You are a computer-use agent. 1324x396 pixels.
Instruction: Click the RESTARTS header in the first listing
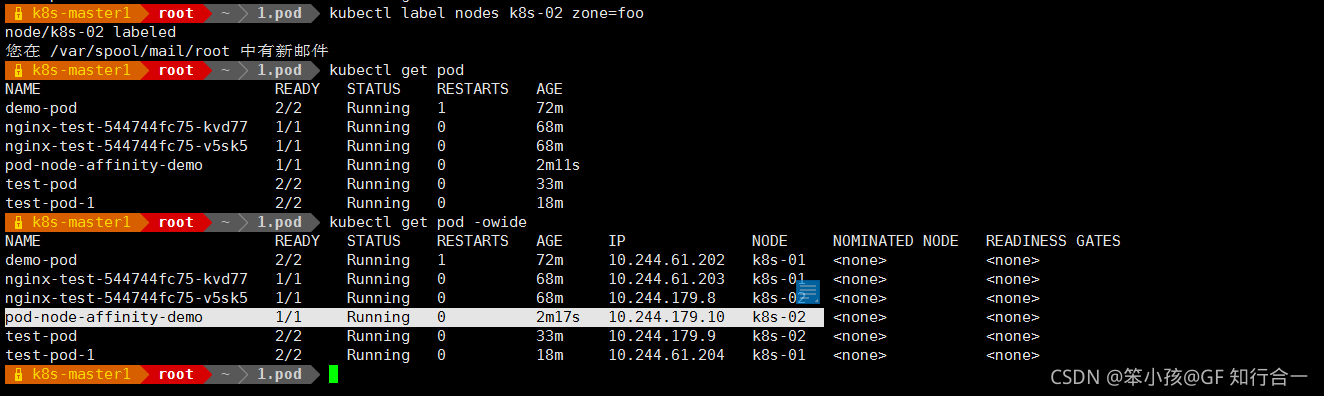[472, 89]
